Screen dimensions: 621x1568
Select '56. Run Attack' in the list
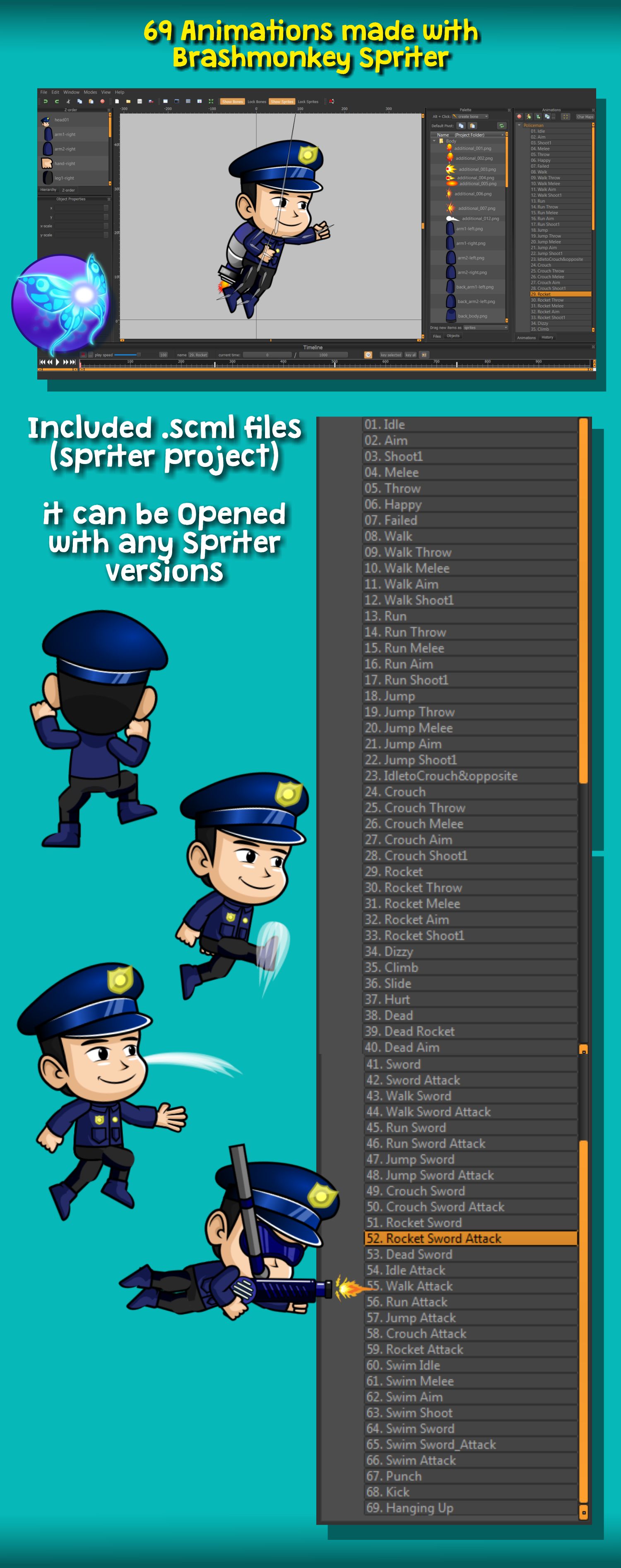point(470,1301)
